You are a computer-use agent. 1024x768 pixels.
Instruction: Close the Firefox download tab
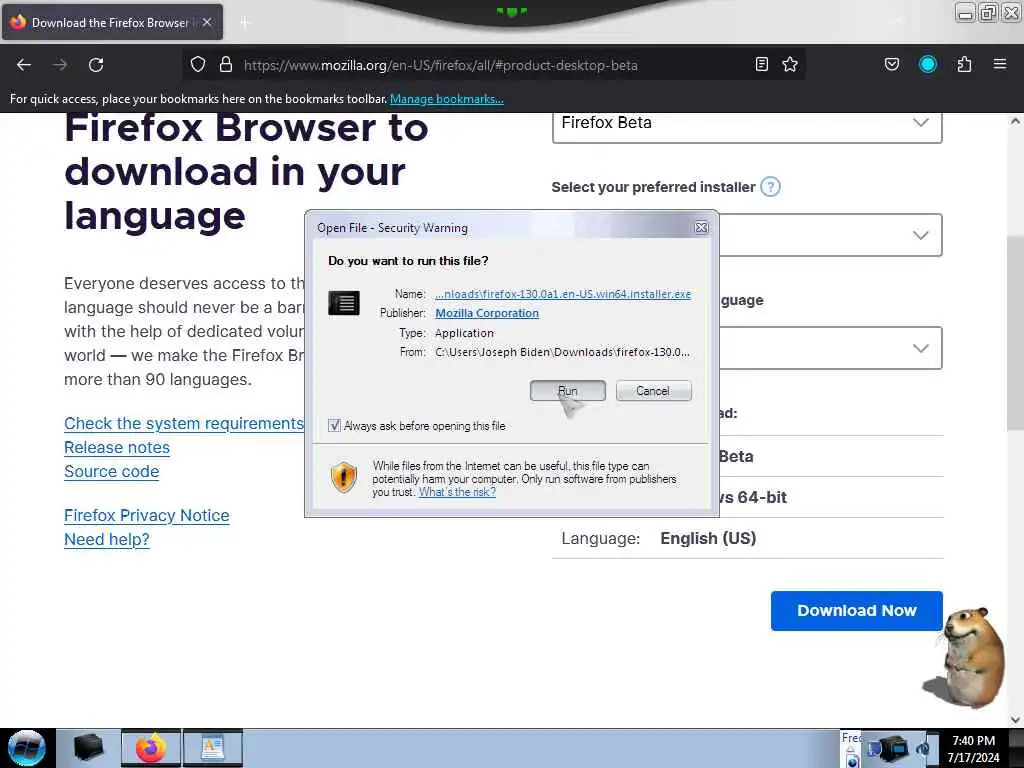[207, 22]
